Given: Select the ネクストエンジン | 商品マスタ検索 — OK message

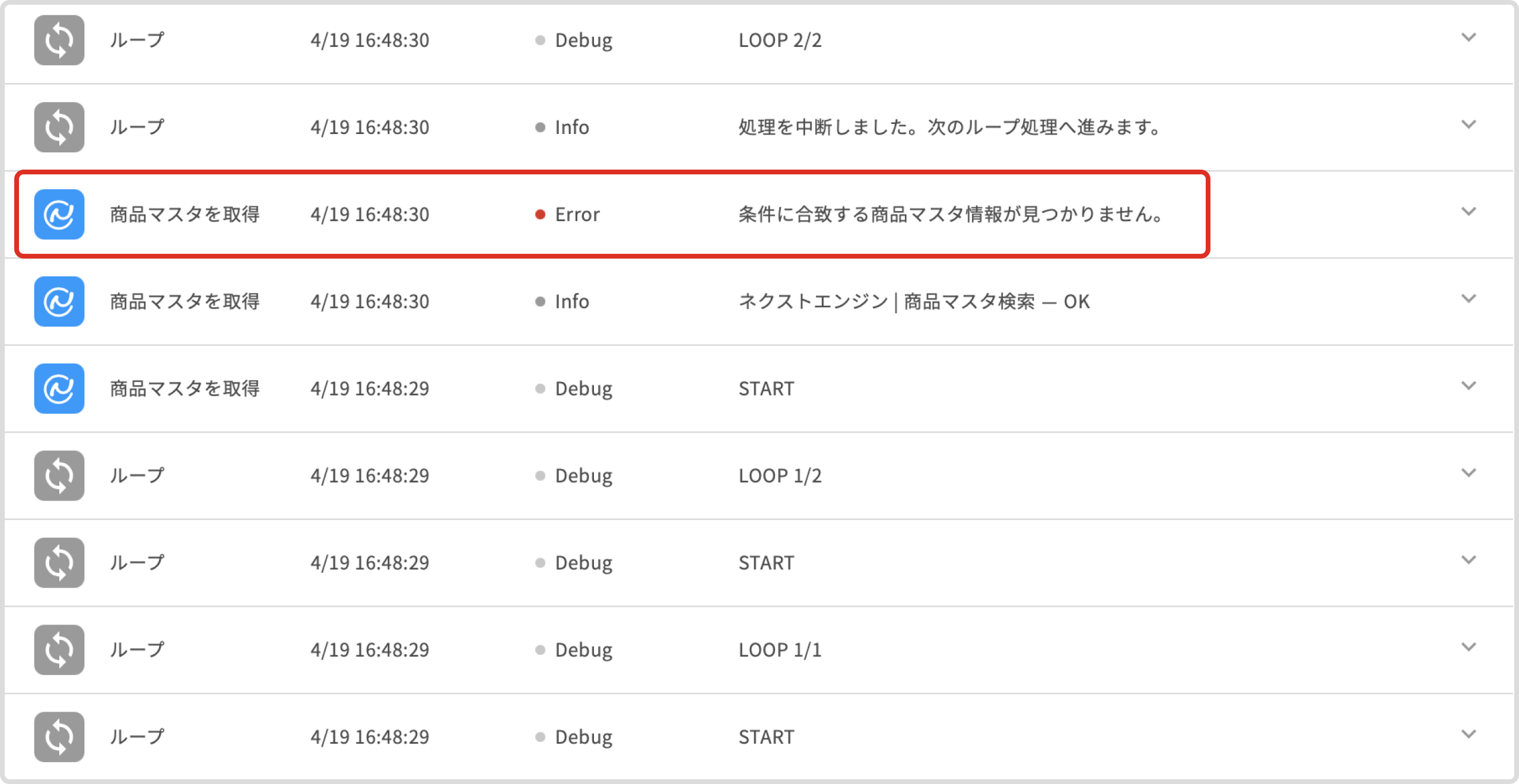Looking at the screenshot, I should tap(914, 302).
